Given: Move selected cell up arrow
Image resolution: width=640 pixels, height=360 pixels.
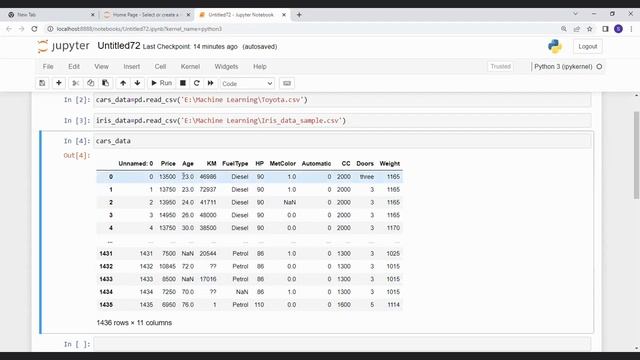Looking at the screenshot, I should (123, 83).
